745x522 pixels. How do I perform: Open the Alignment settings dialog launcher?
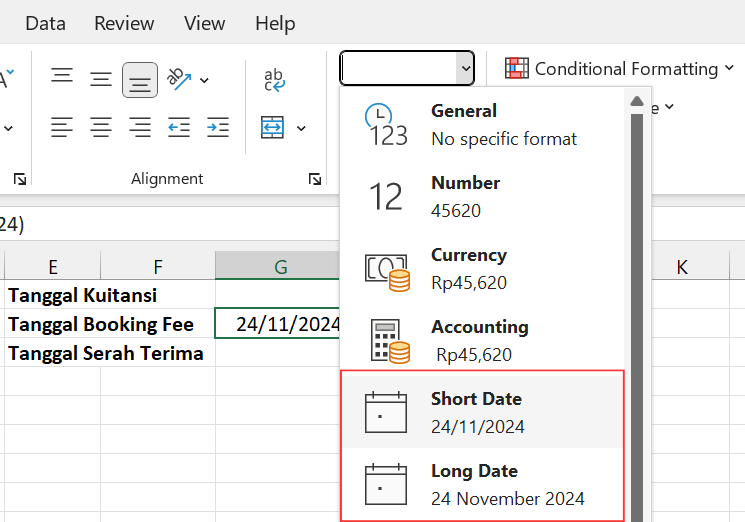(315, 179)
